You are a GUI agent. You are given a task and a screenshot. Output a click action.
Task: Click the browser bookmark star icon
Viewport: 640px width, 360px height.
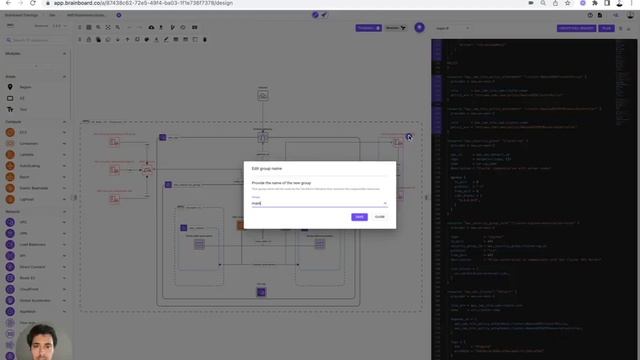pos(567,3)
